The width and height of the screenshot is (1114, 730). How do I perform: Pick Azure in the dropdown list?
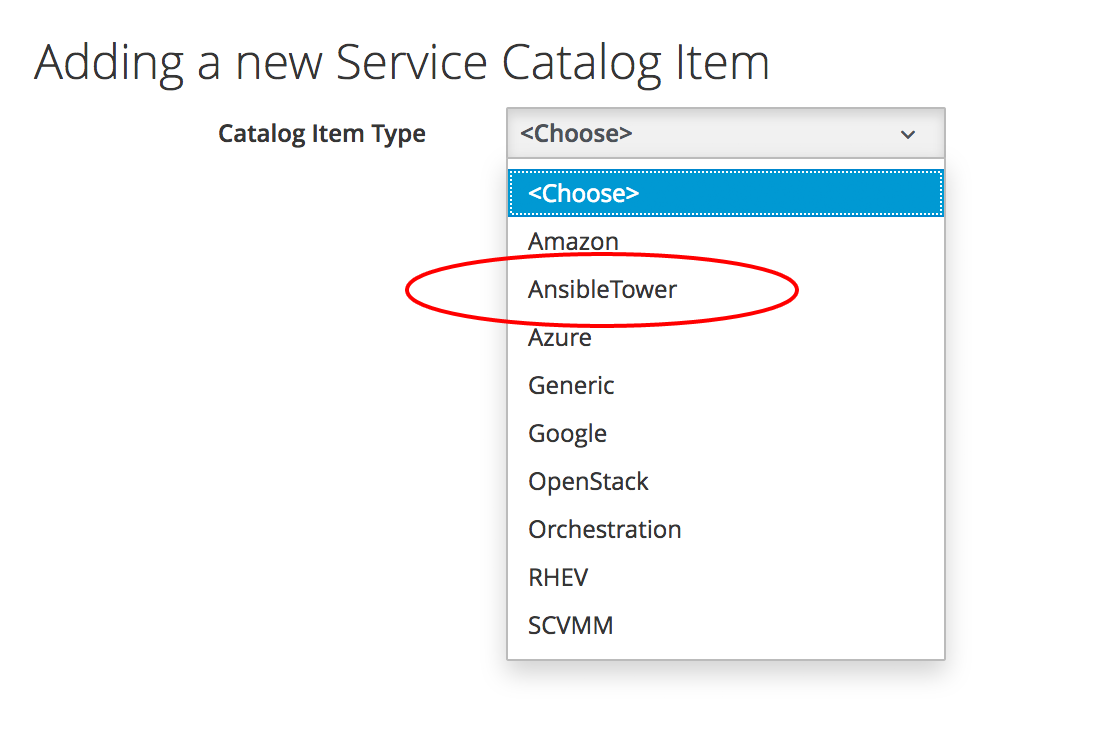(560, 338)
